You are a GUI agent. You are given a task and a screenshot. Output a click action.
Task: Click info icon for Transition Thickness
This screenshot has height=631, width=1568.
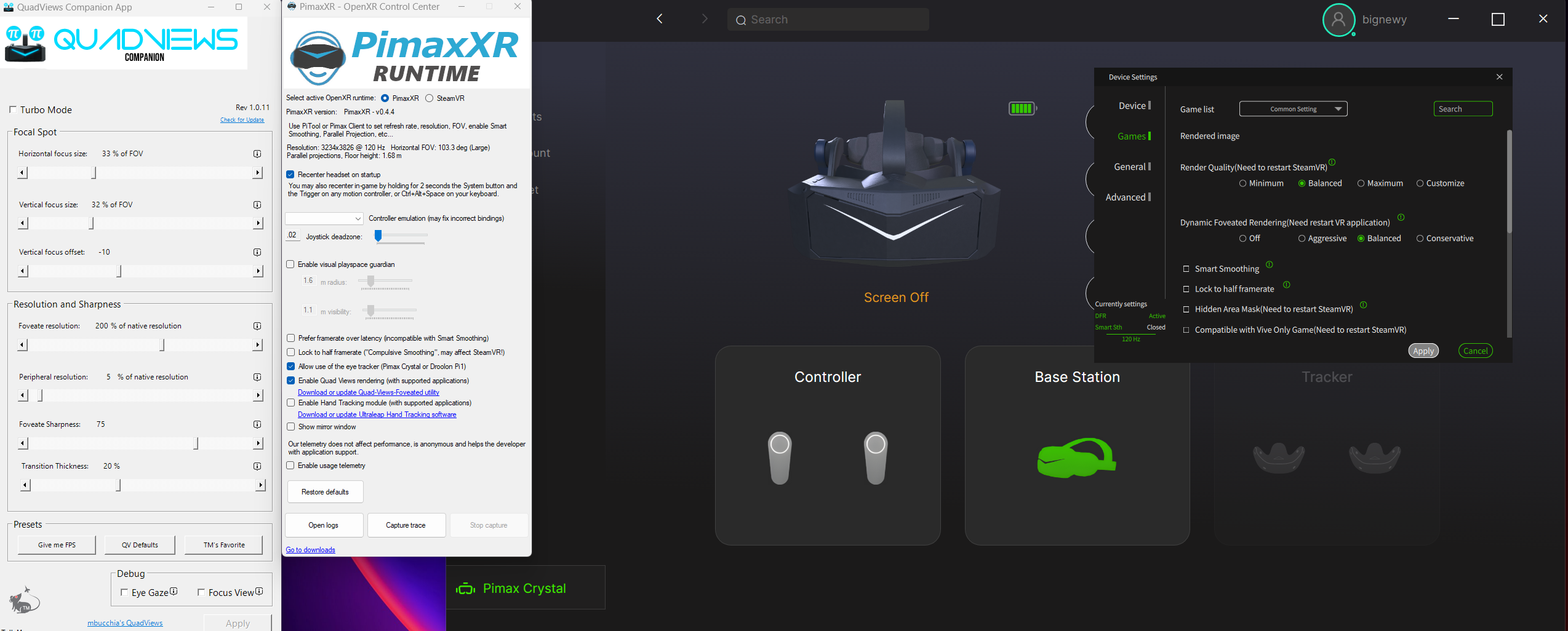[257, 466]
